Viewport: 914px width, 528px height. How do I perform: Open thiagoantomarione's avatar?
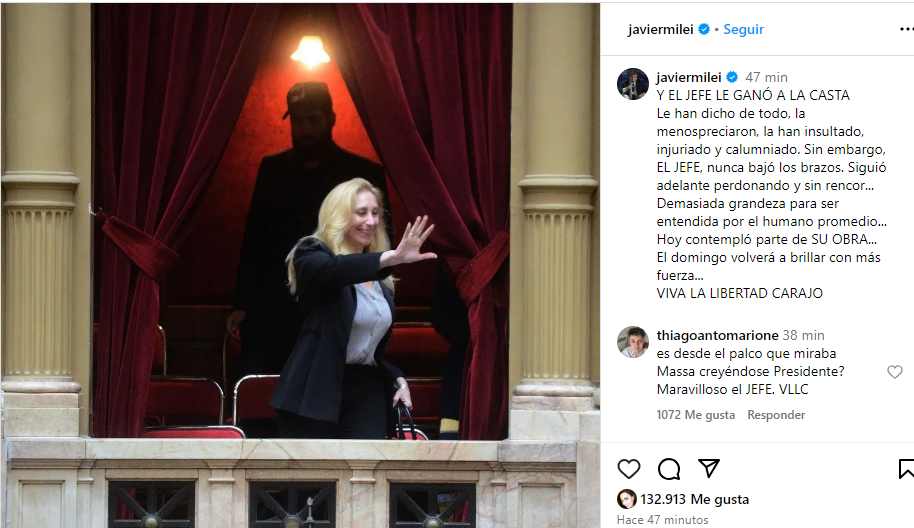[632, 342]
